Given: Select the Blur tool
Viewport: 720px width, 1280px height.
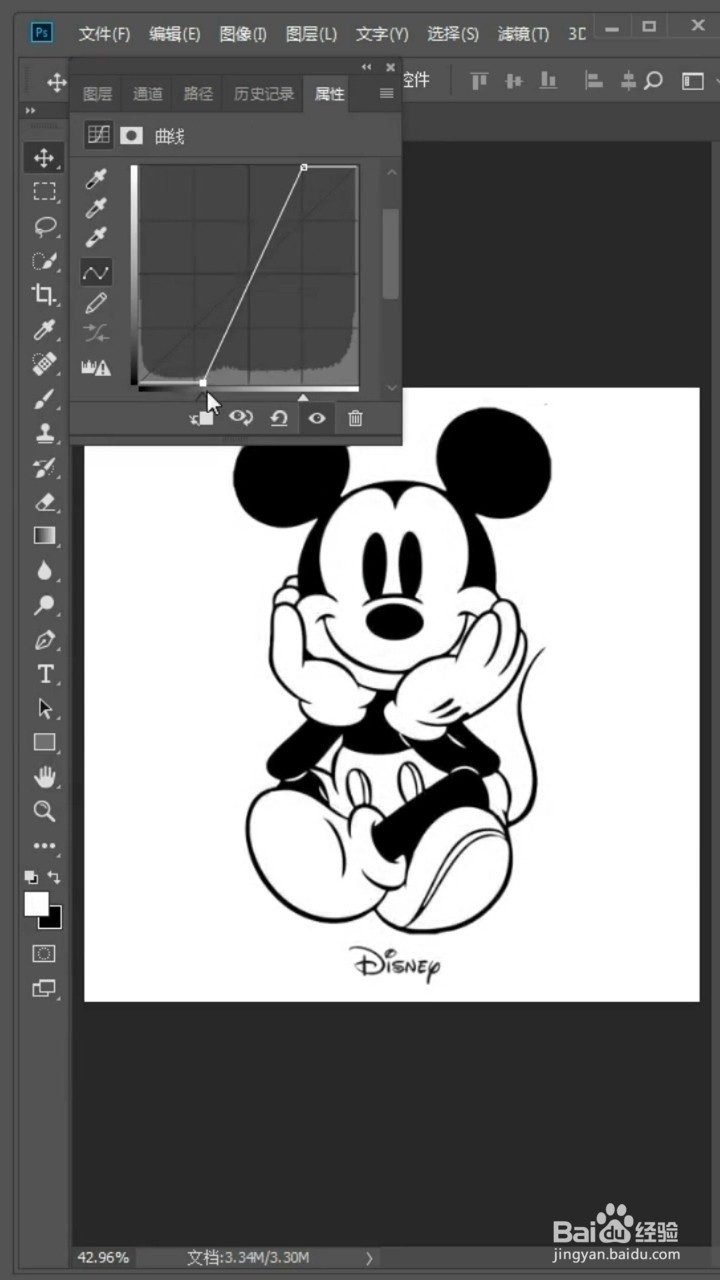Looking at the screenshot, I should 44,571.
